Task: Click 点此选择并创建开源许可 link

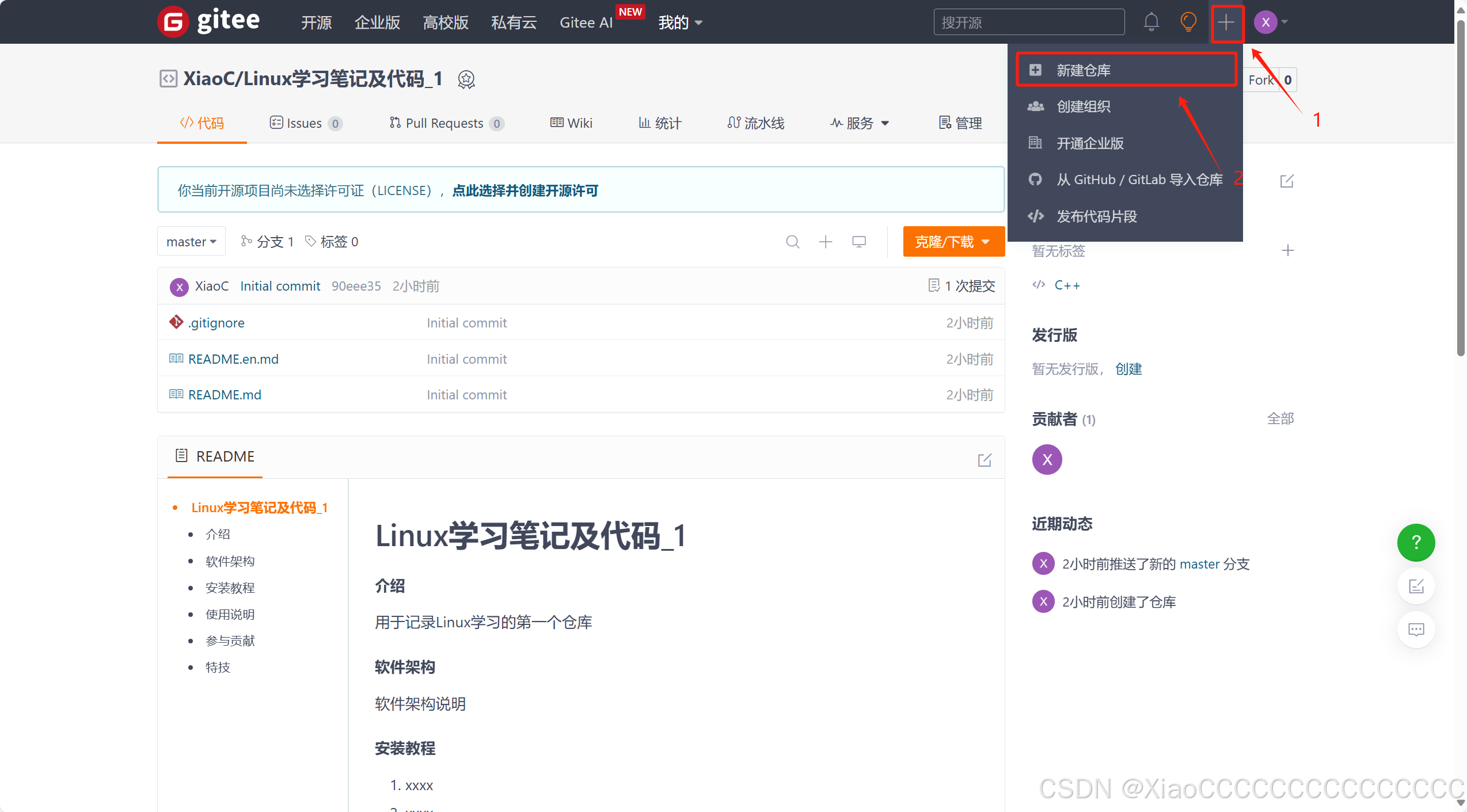Action: [x=525, y=190]
